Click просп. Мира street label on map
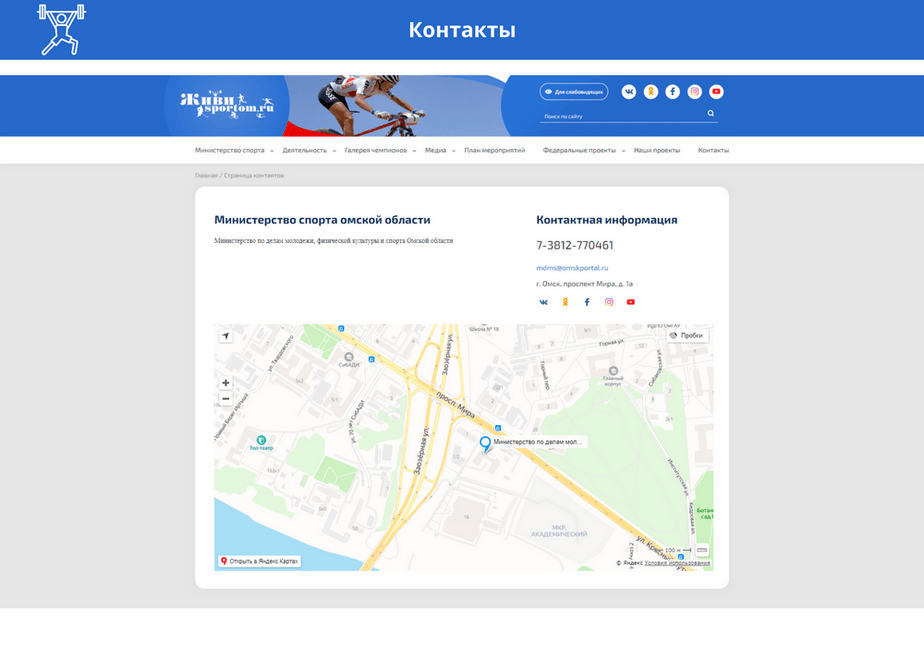The height and width of the screenshot is (646, 924). (456, 404)
